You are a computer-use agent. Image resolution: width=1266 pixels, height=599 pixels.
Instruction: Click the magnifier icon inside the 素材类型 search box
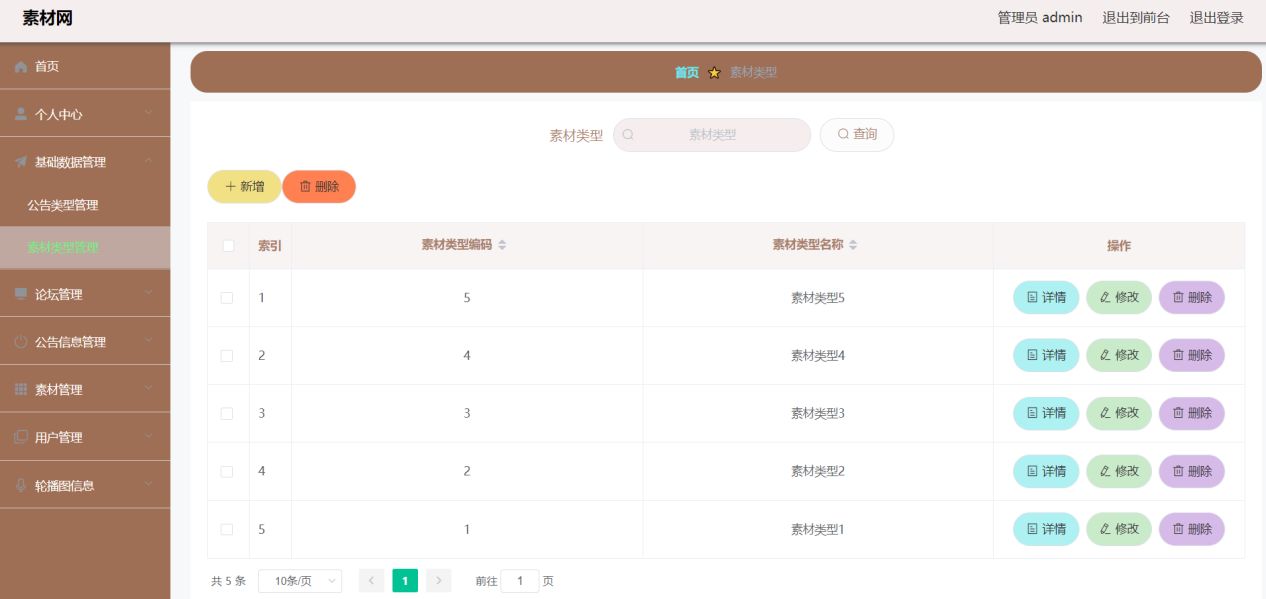[628, 135]
